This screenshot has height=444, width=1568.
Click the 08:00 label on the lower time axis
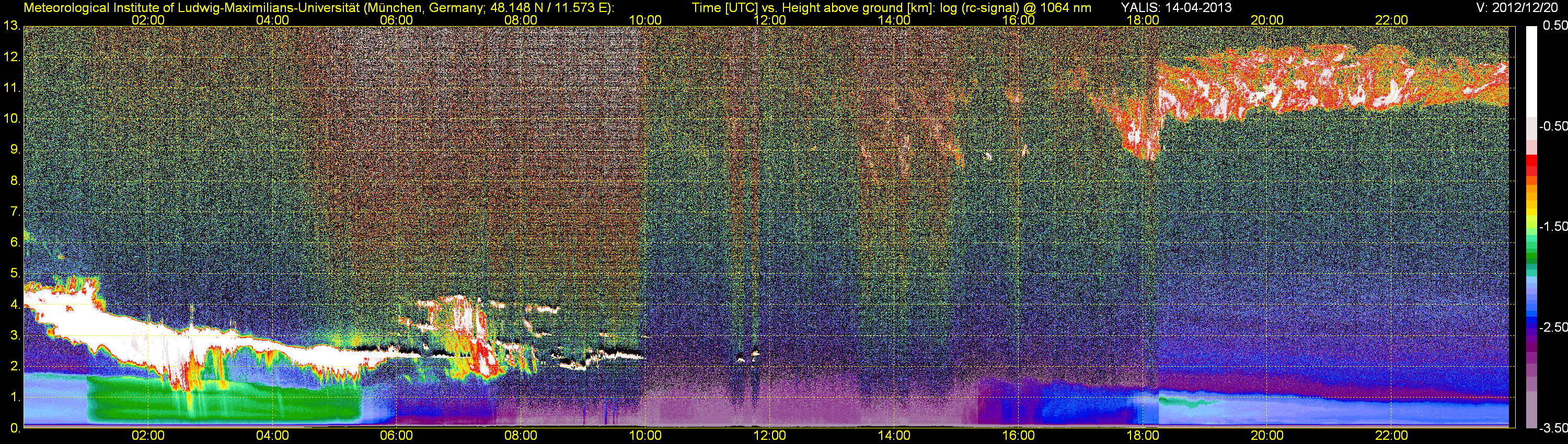click(x=521, y=436)
